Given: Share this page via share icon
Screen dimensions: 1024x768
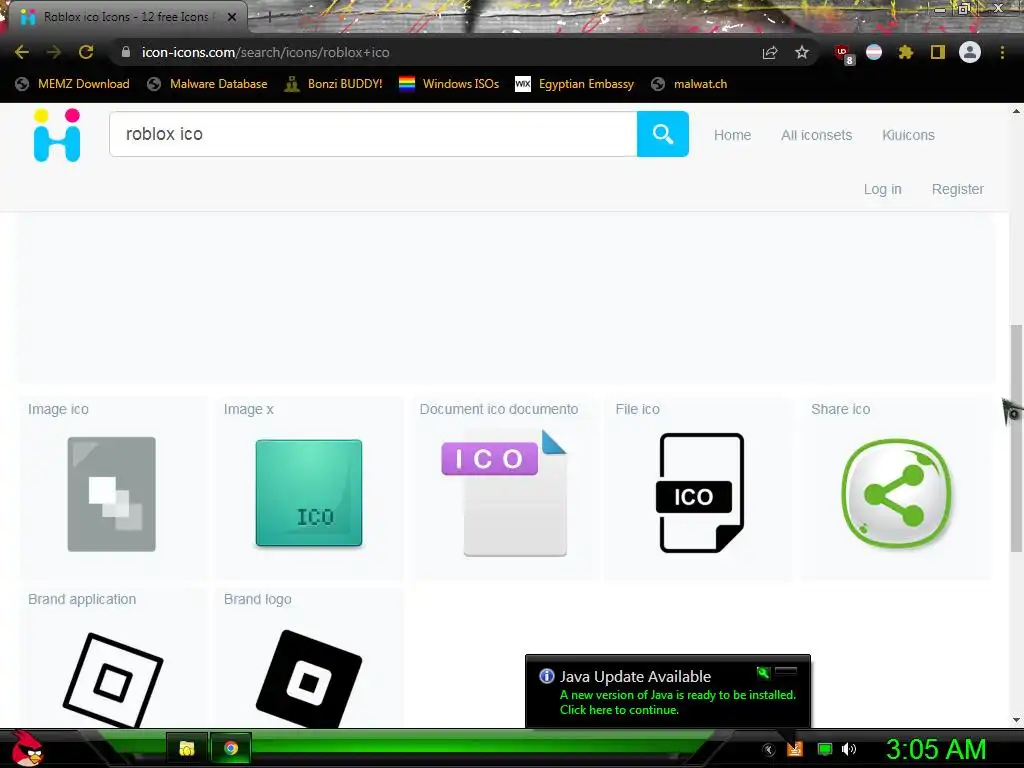Looking at the screenshot, I should point(770,52).
